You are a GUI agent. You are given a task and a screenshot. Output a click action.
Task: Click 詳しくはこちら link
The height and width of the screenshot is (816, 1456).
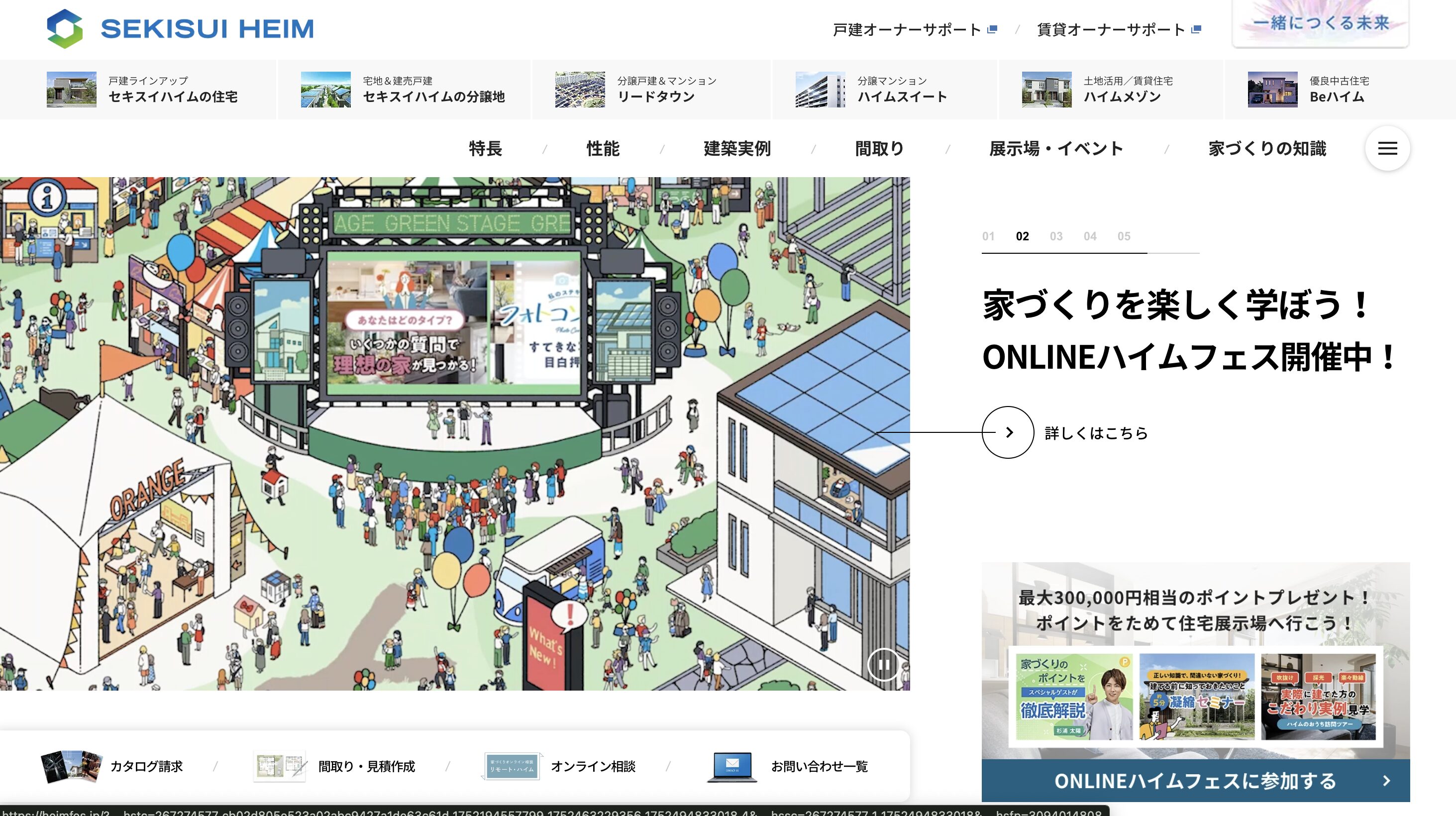(1096, 433)
